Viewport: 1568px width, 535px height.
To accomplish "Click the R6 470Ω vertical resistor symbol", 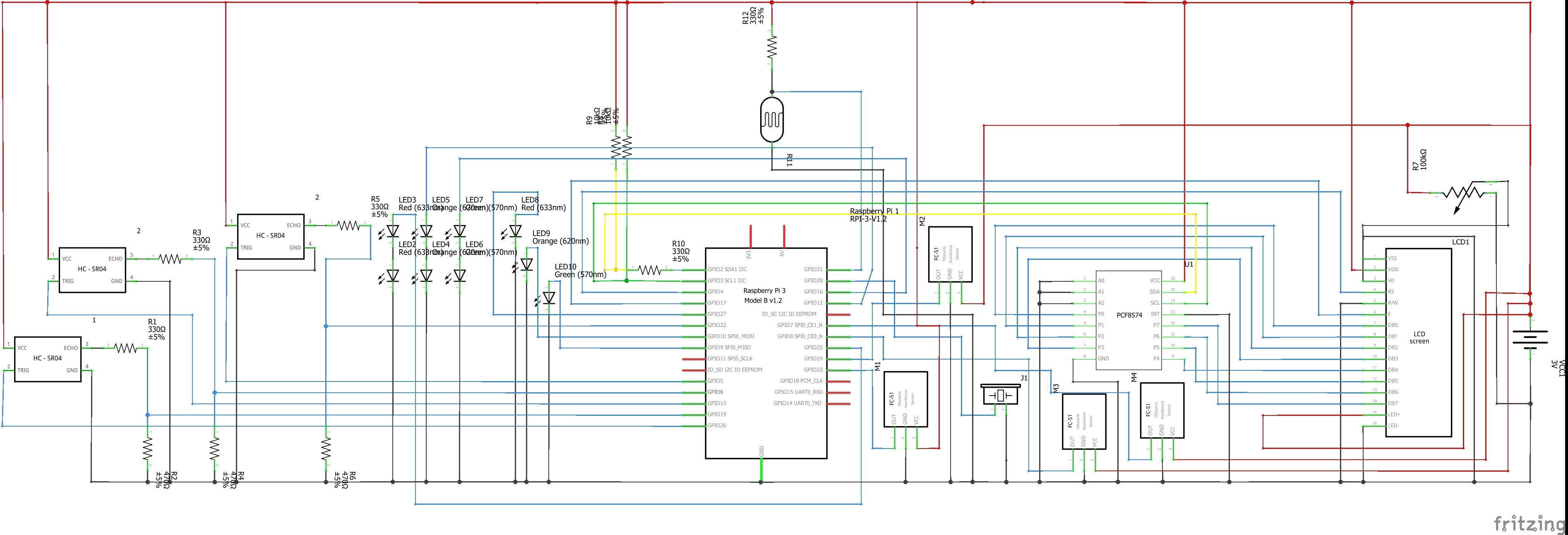I will [x=326, y=449].
